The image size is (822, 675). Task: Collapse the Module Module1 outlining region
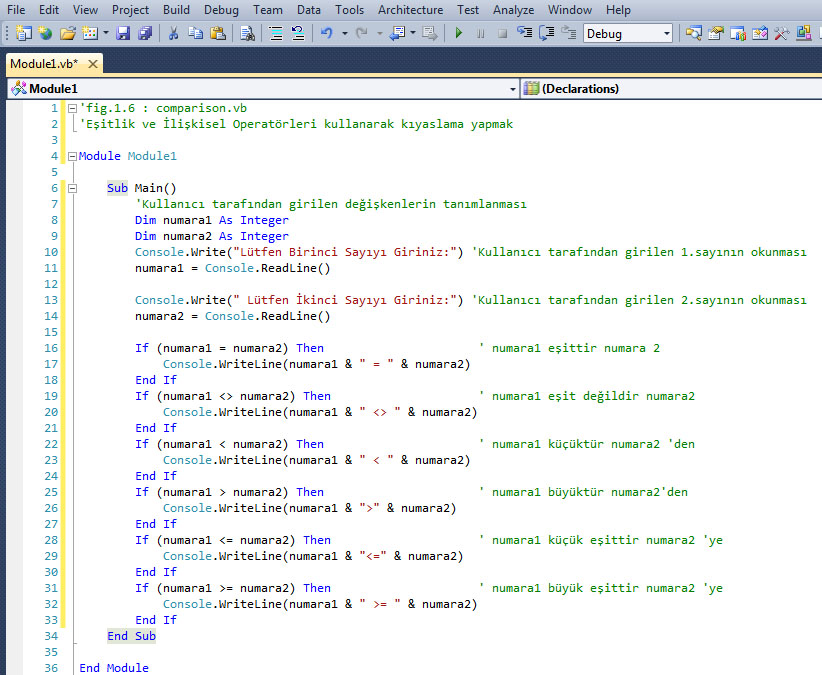pos(72,156)
